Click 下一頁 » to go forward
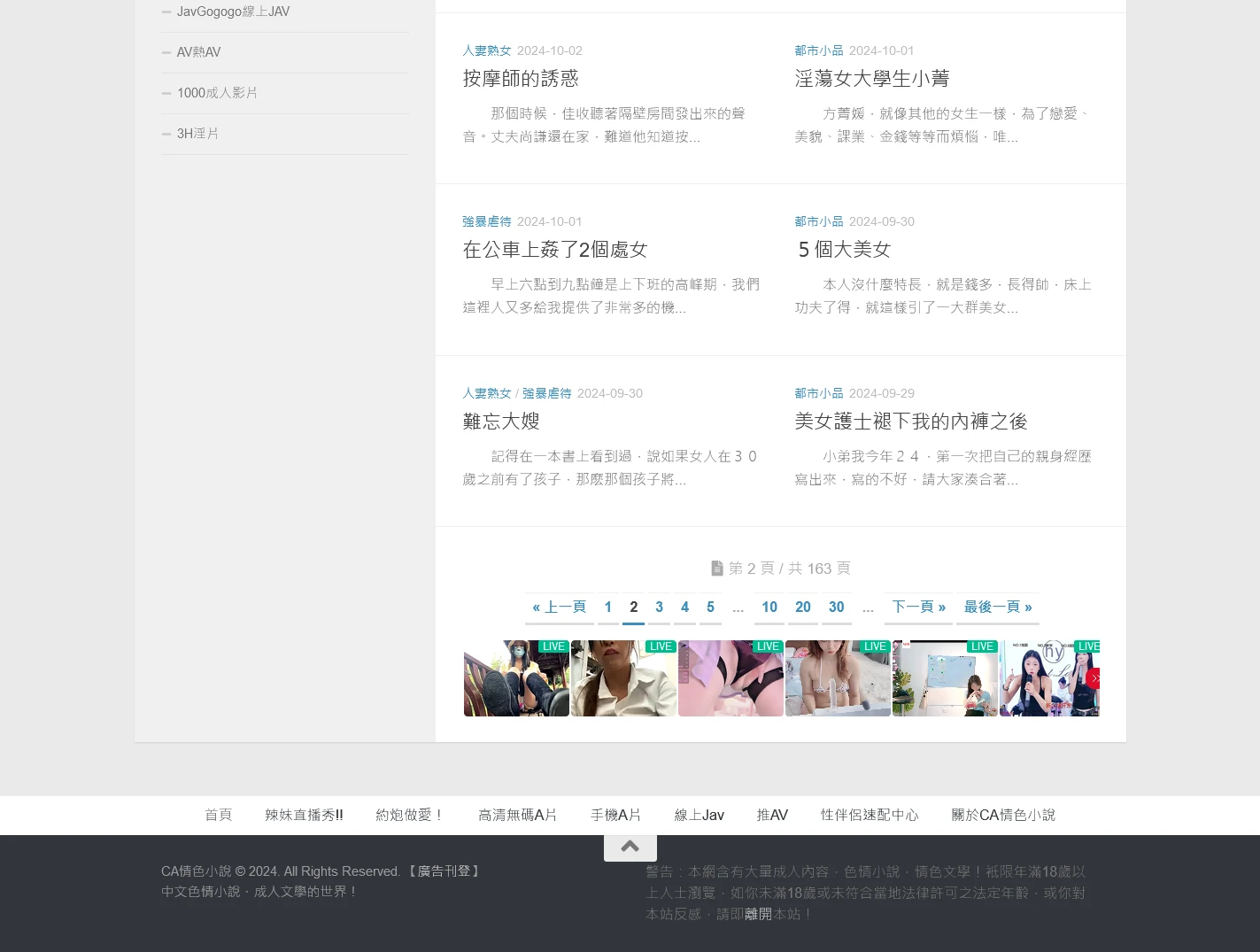1260x952 pixels. [918, 608]
